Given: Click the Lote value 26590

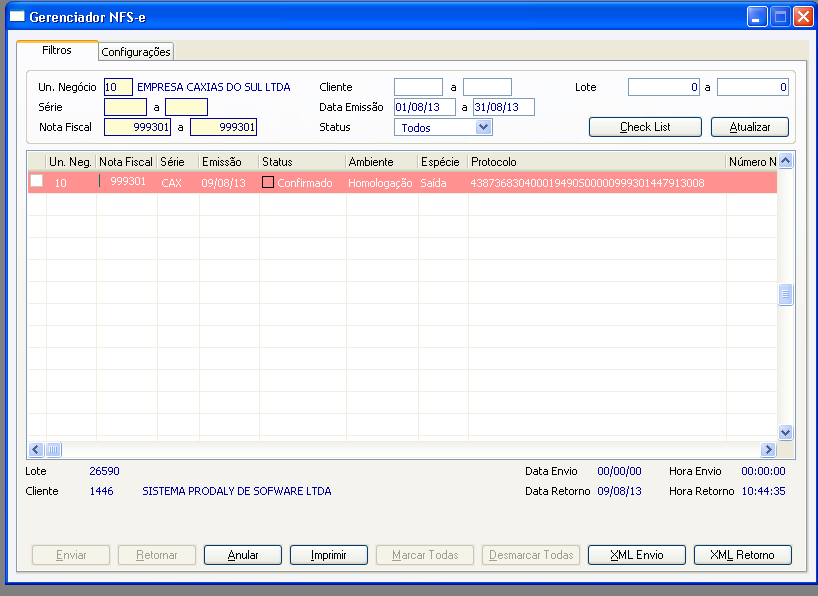Looking at the screenshot, I should pyautogui.click(x=104, y=471).
